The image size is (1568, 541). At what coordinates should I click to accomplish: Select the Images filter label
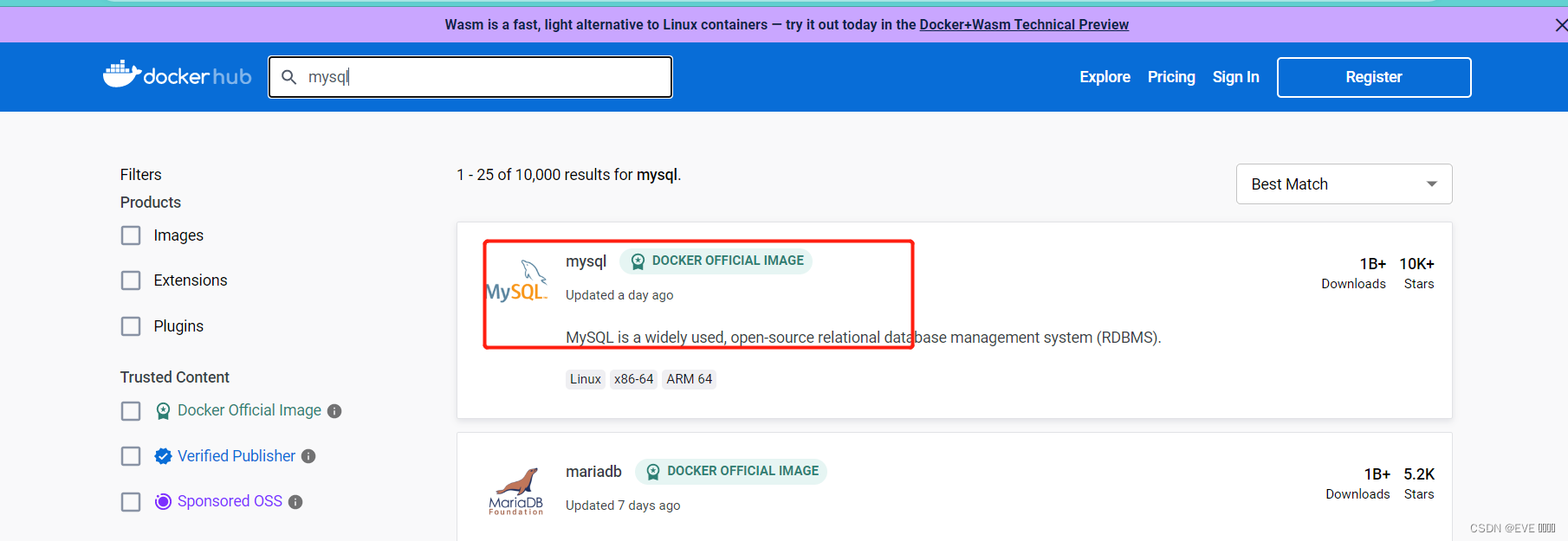[178, 235]
